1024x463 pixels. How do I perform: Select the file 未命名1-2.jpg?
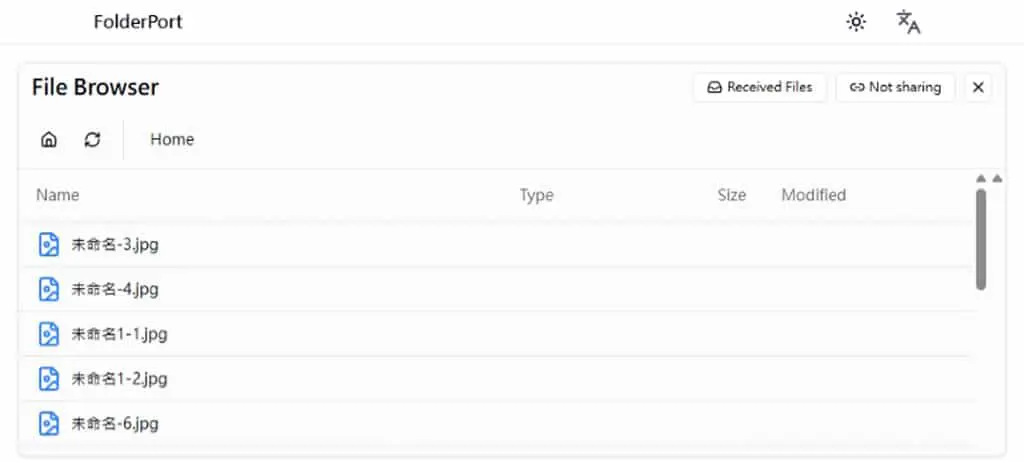tap(498, 379)
